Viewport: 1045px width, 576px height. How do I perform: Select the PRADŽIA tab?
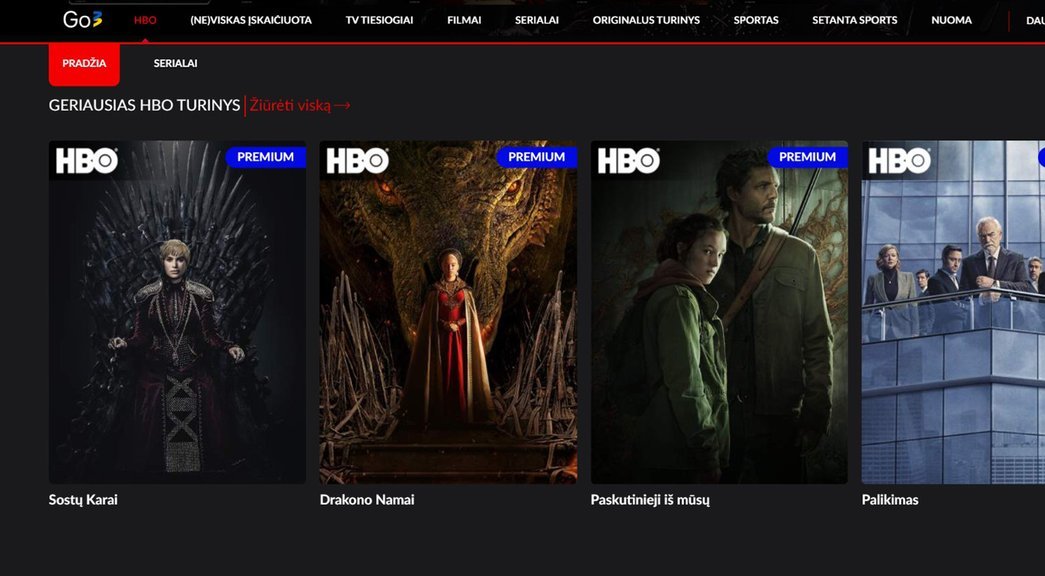pos(84,64)
